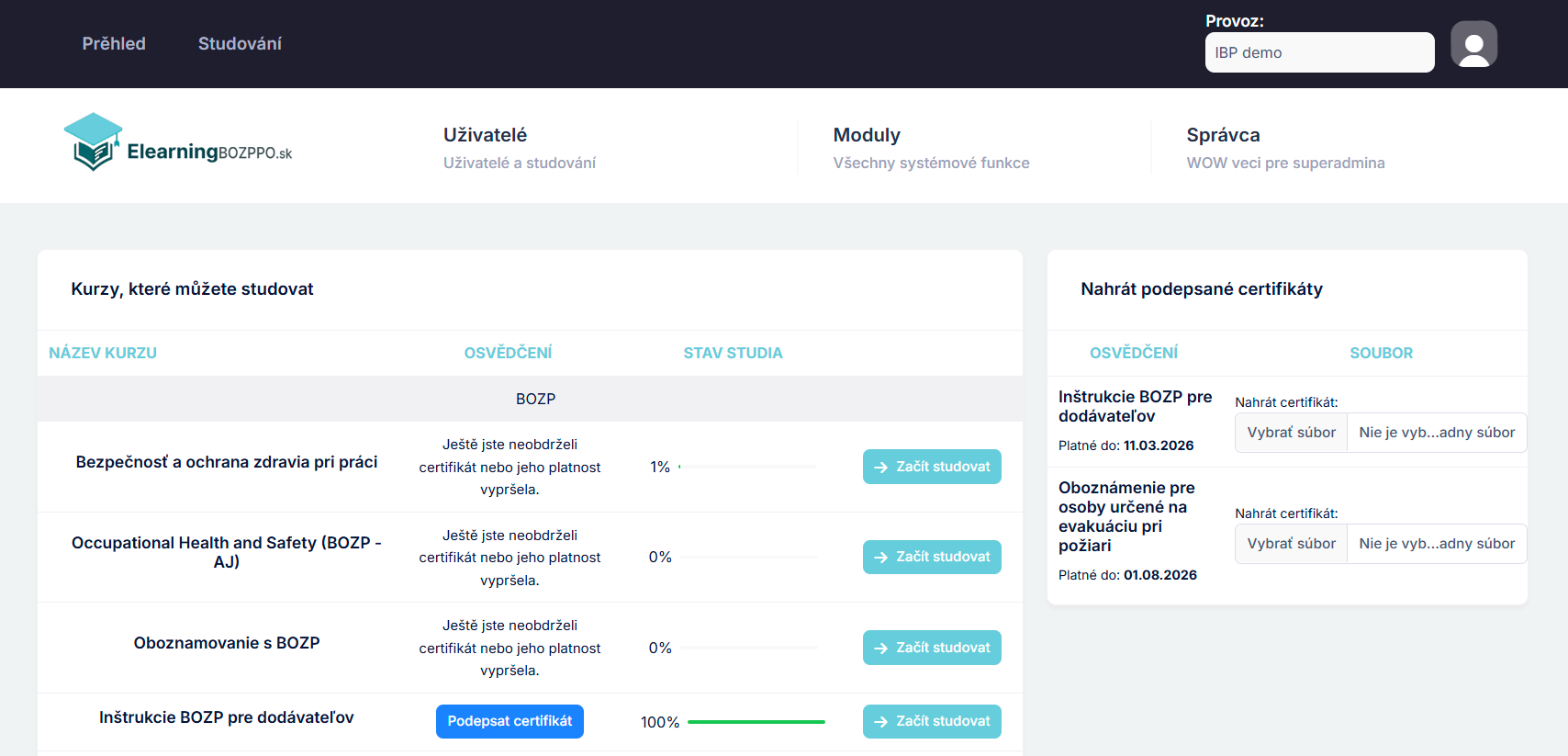The height and width of the screenshot is (756, 1568).
Task: Click the Oboznamovanie s BOZP course title
Action: point(227,643)
